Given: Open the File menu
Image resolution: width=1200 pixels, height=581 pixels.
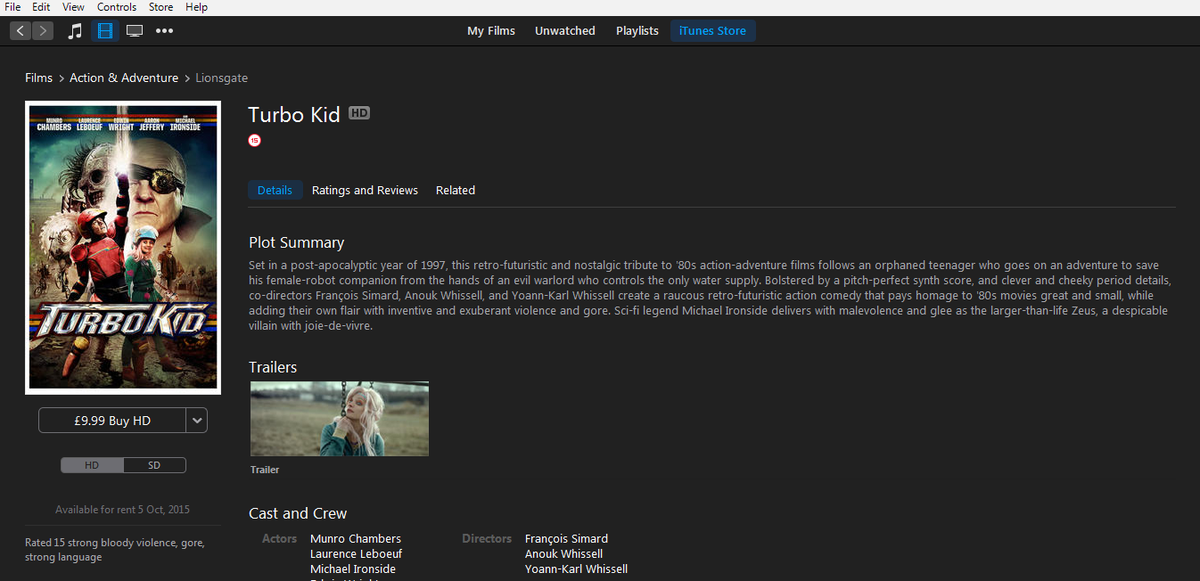Looking at the screenshot, I should tap(13, 7).
